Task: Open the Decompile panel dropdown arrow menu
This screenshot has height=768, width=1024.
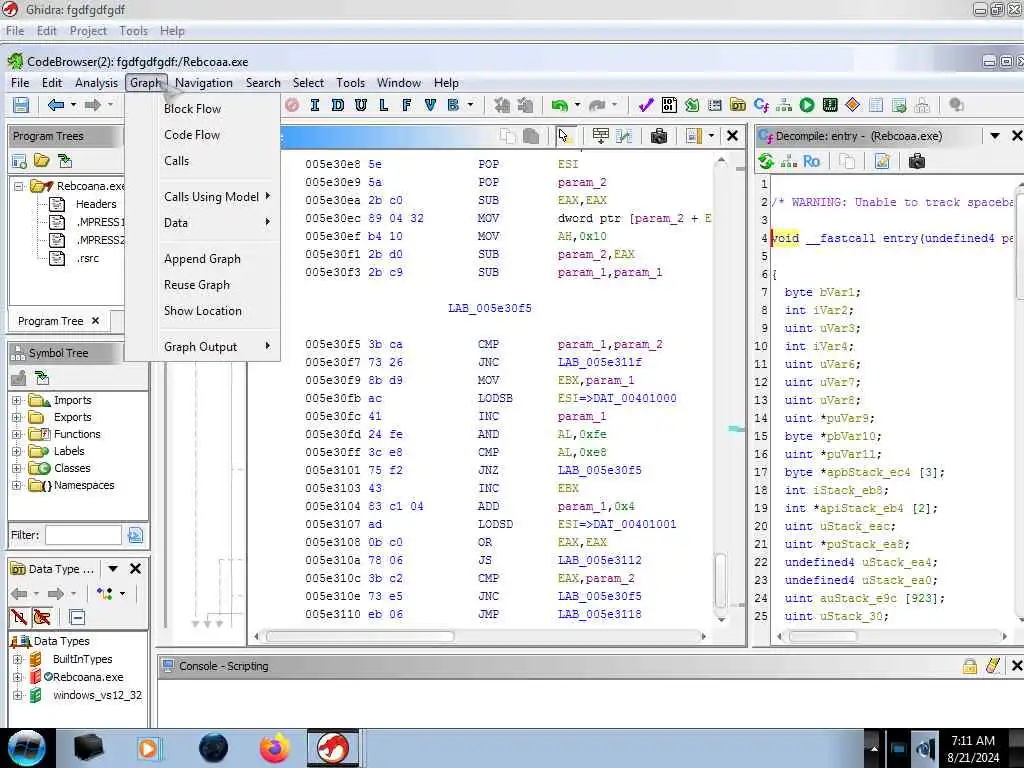Action: [995, 136]
